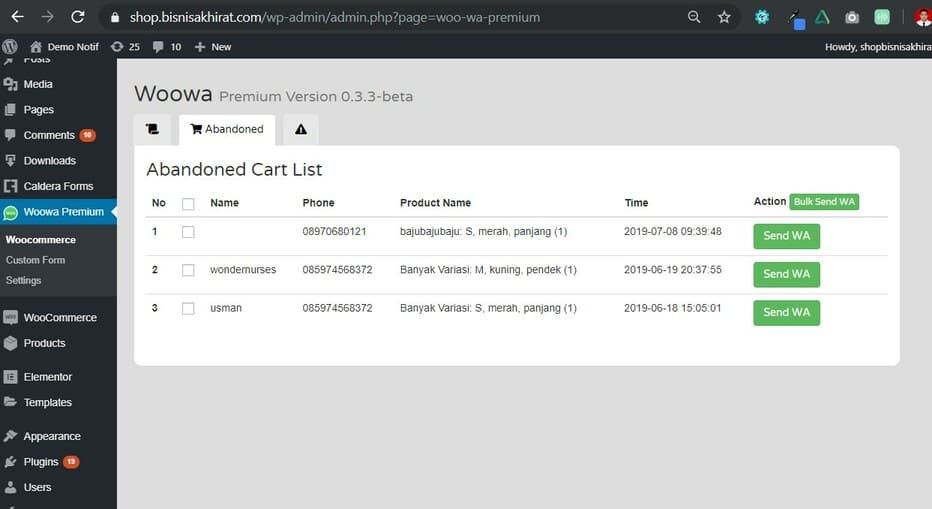Screen dimensions: 932x509
Task: Expand the WooCommerce sidebar menu
Action: pyautogui.click(x=59, y=317)
